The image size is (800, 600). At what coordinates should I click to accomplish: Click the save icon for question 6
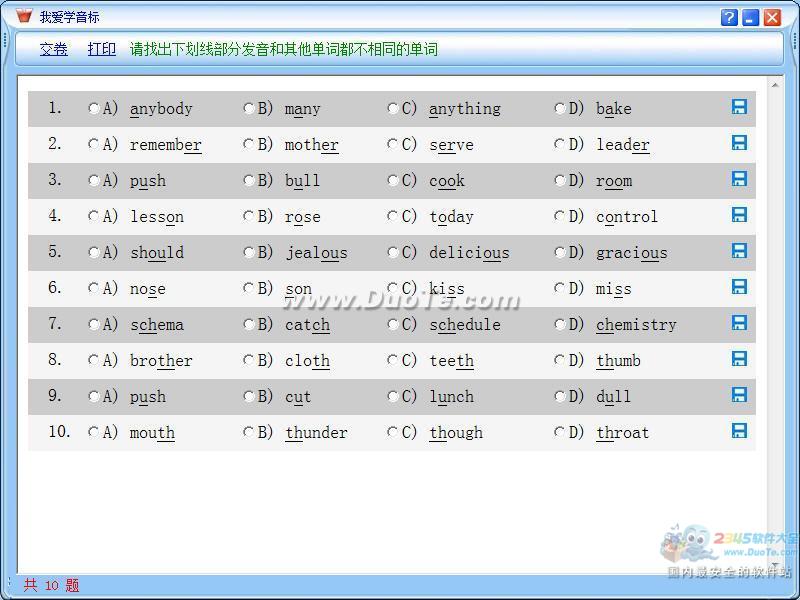tap(739, 286)
